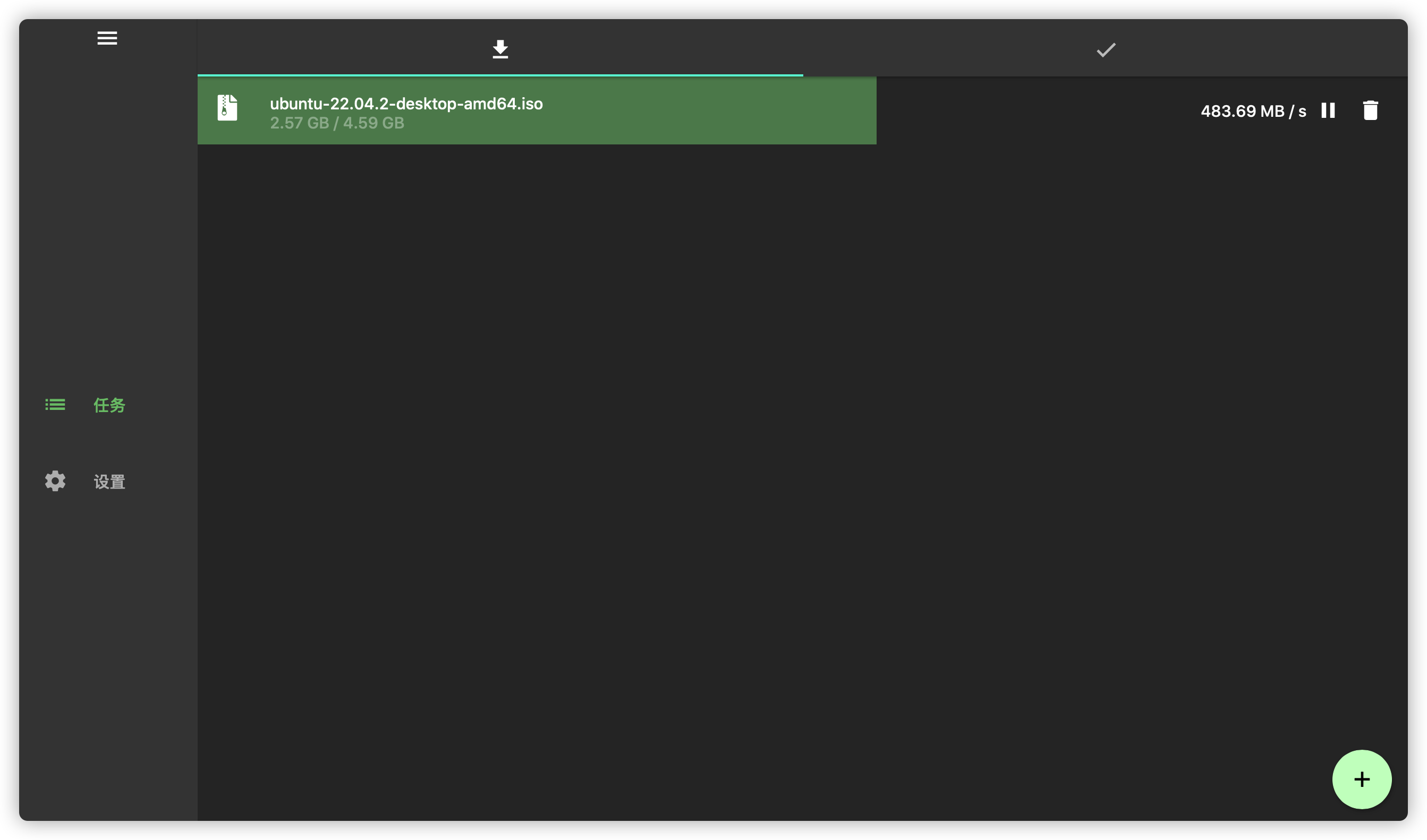Screen dimensions: 1427x840
Task: Click the green plus add-task button
Action: click(1361, 779)
